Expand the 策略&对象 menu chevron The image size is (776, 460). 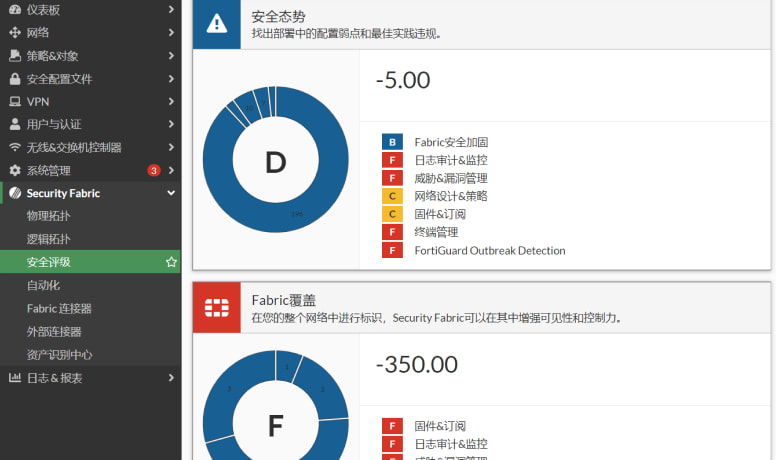[171, 56]
